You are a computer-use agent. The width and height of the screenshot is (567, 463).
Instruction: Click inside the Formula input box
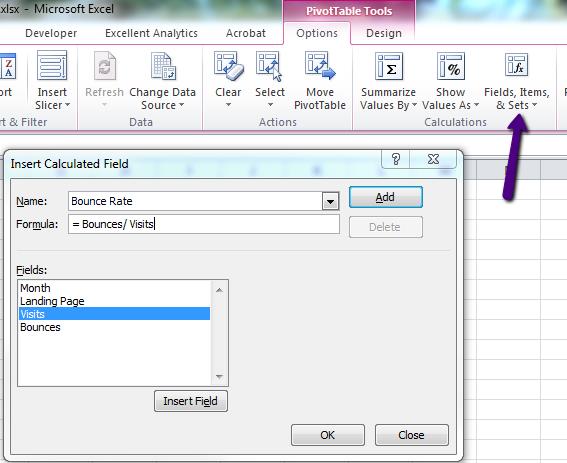click(204, 224)
